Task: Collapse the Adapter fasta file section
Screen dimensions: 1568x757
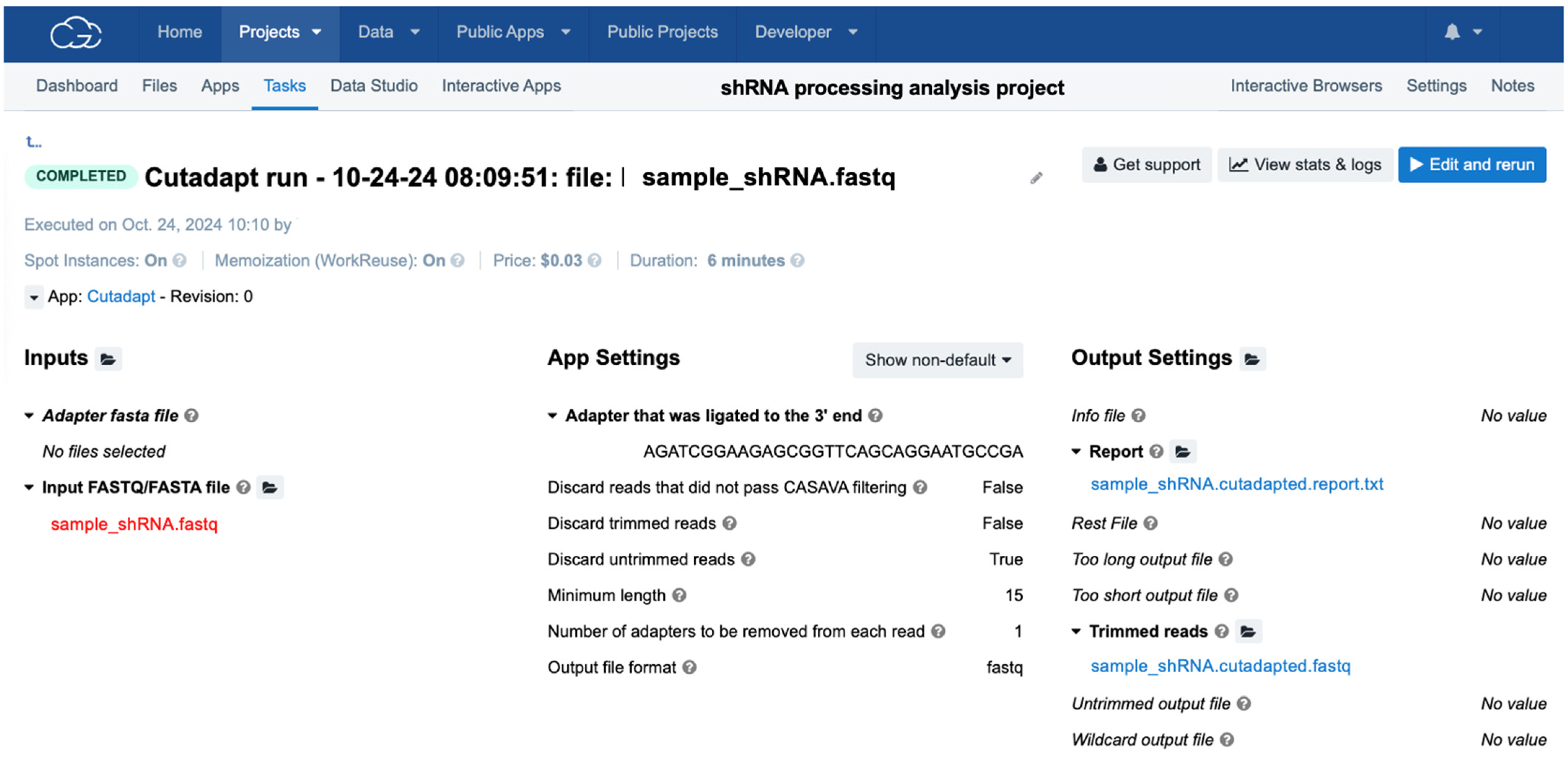Action: [29, 415]
